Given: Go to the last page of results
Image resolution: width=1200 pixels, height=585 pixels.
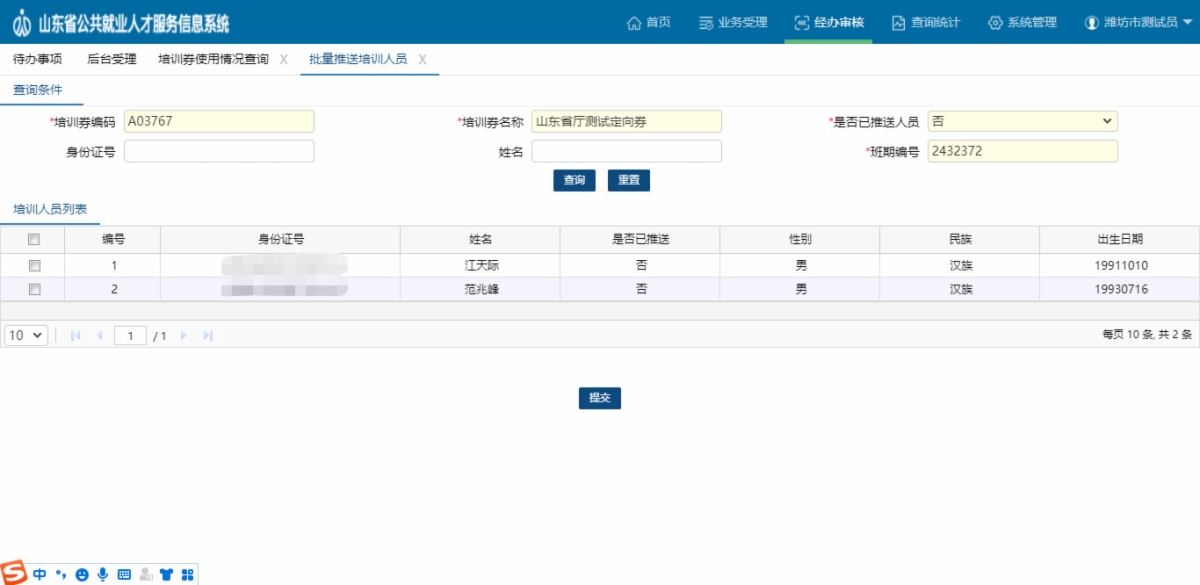Looking at the screenshot, I should [x=208, y=336].
